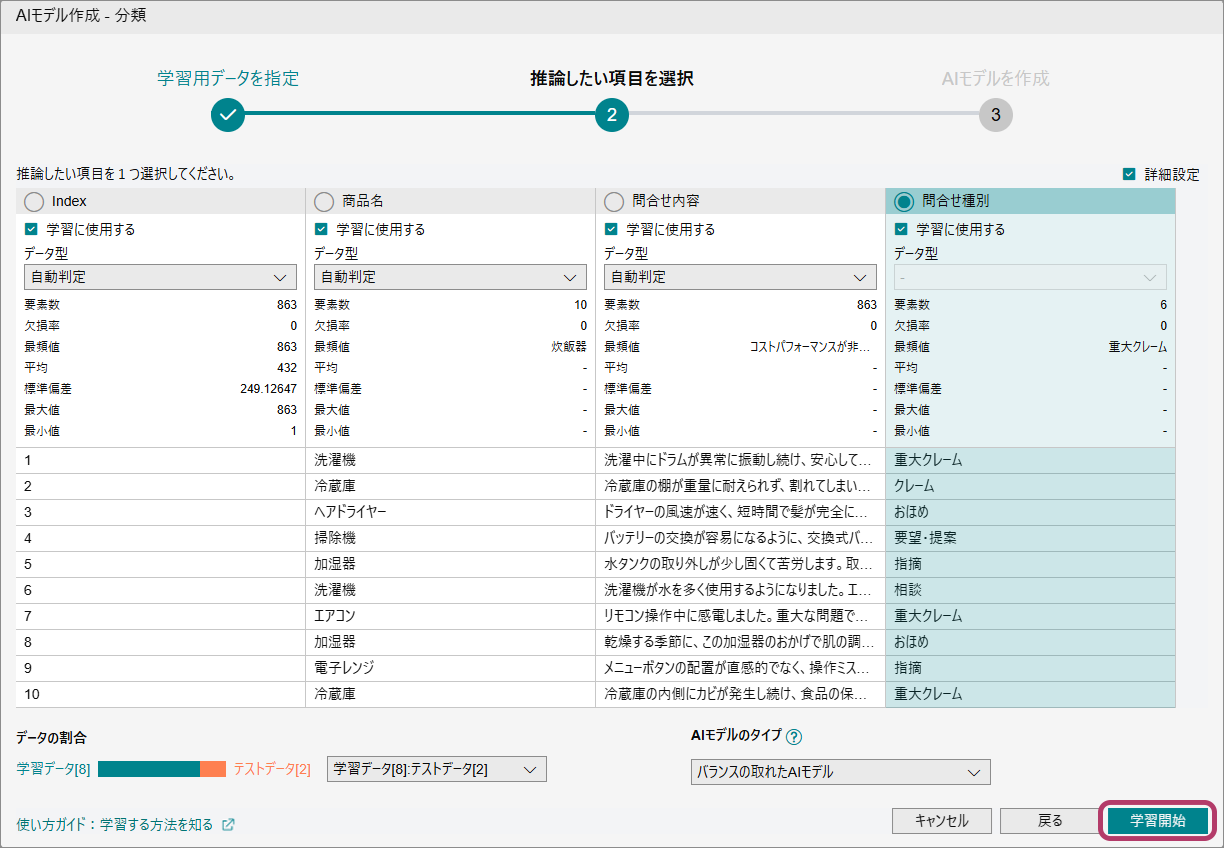The image size is (1224, 848).
Task: Click the step 2 circle in progress bar
Action: click(x=612, y=114)
